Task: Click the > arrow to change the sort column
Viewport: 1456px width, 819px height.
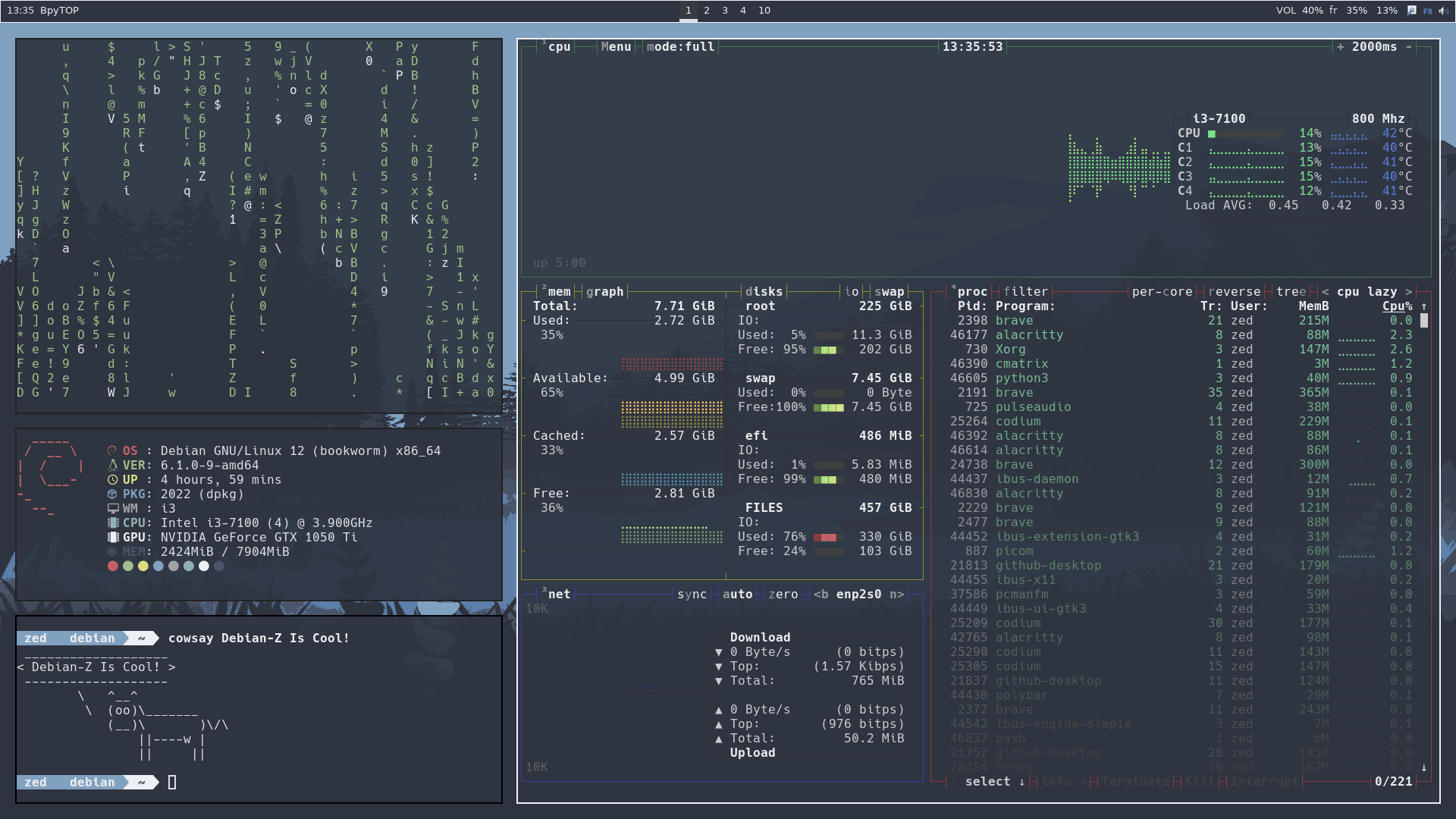Action: click(1409, 291)
